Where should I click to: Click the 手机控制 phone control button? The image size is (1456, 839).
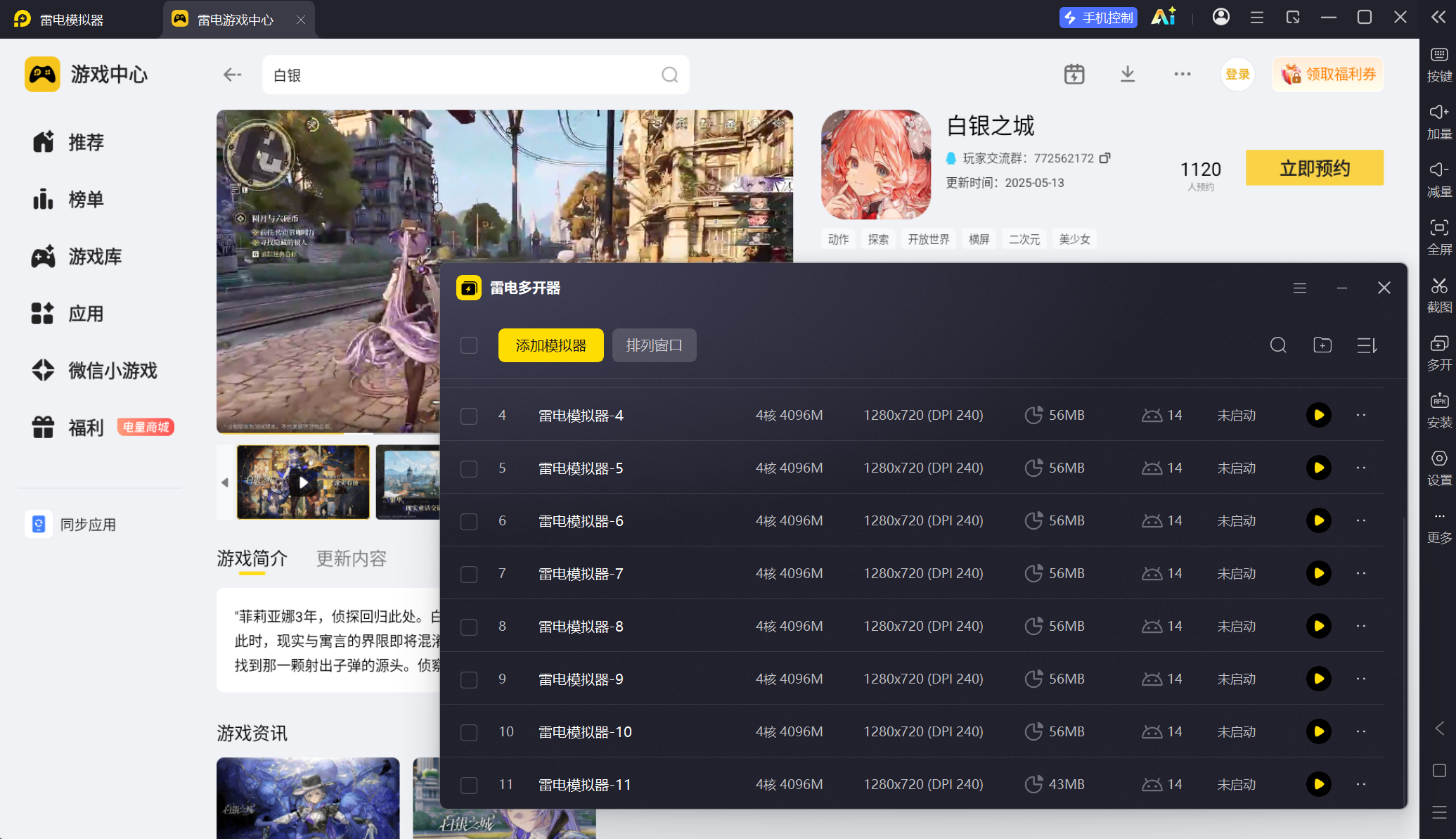(1098, 18)
